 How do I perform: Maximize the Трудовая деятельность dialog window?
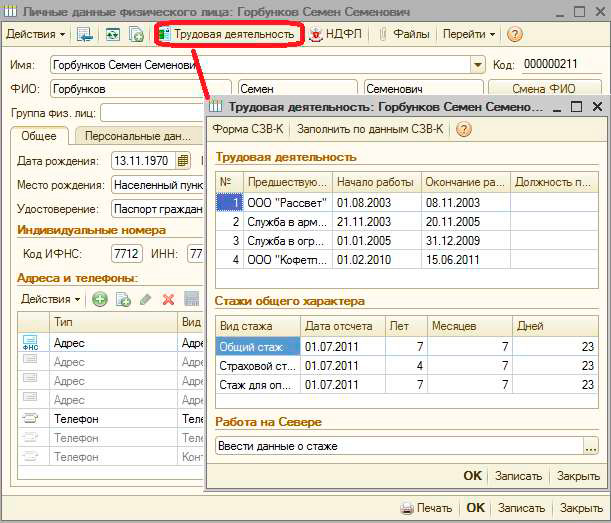point(576,106)
